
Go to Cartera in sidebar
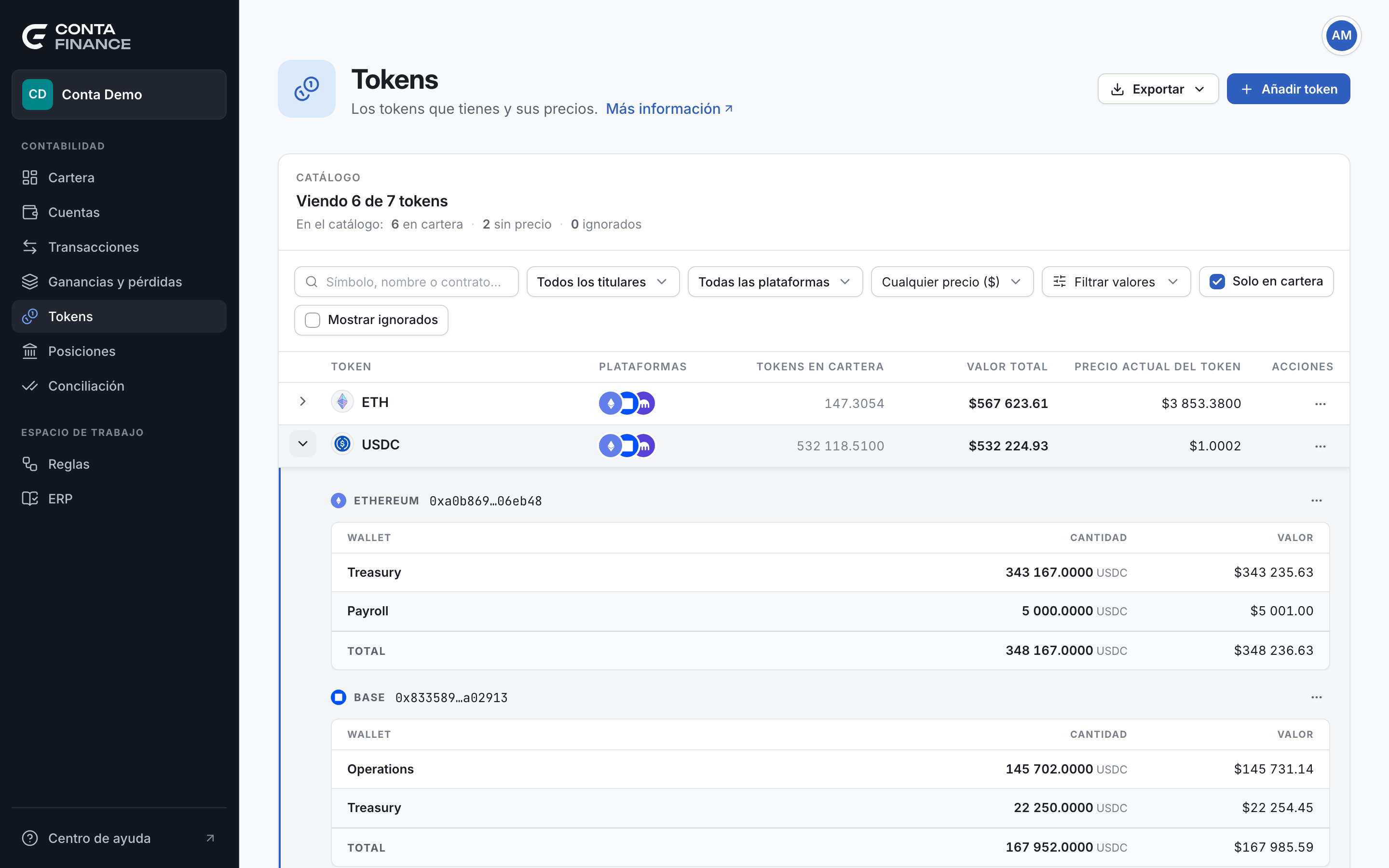pos(119,178)
